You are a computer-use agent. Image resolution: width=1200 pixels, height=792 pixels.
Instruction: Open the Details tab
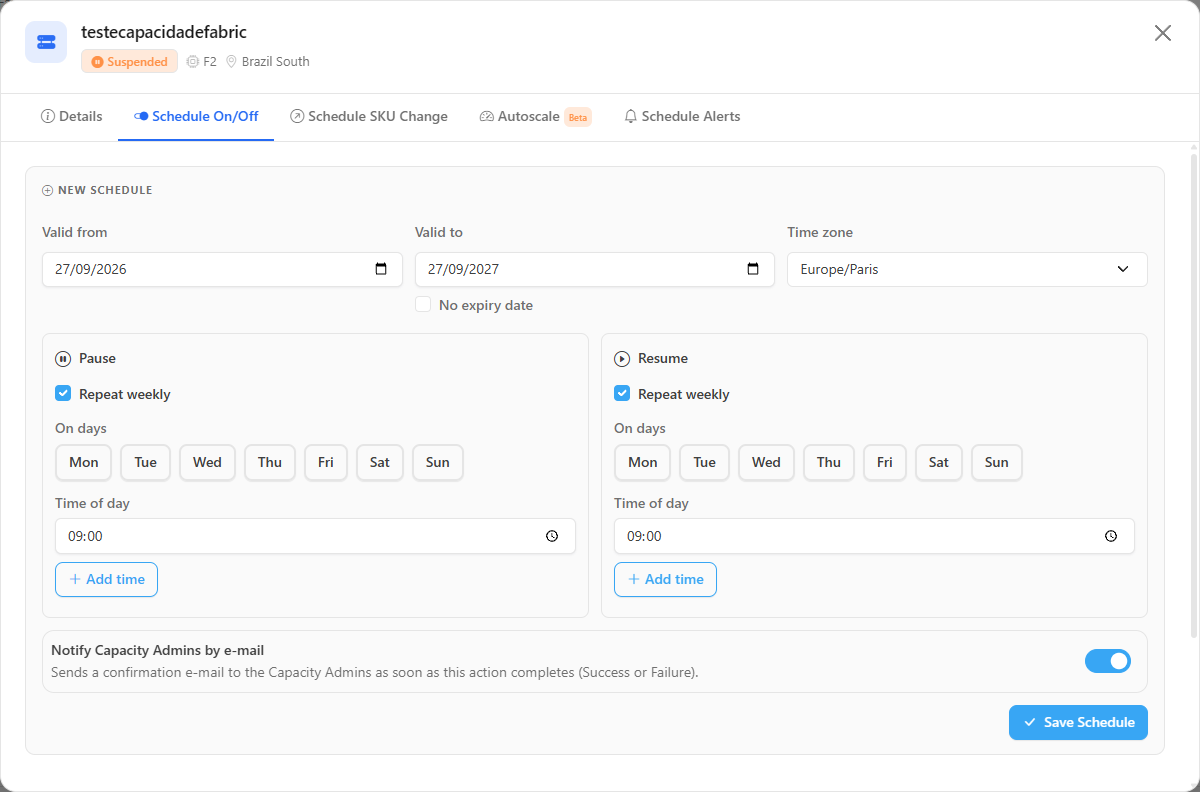pyautogui.click(x=71, y=116)
